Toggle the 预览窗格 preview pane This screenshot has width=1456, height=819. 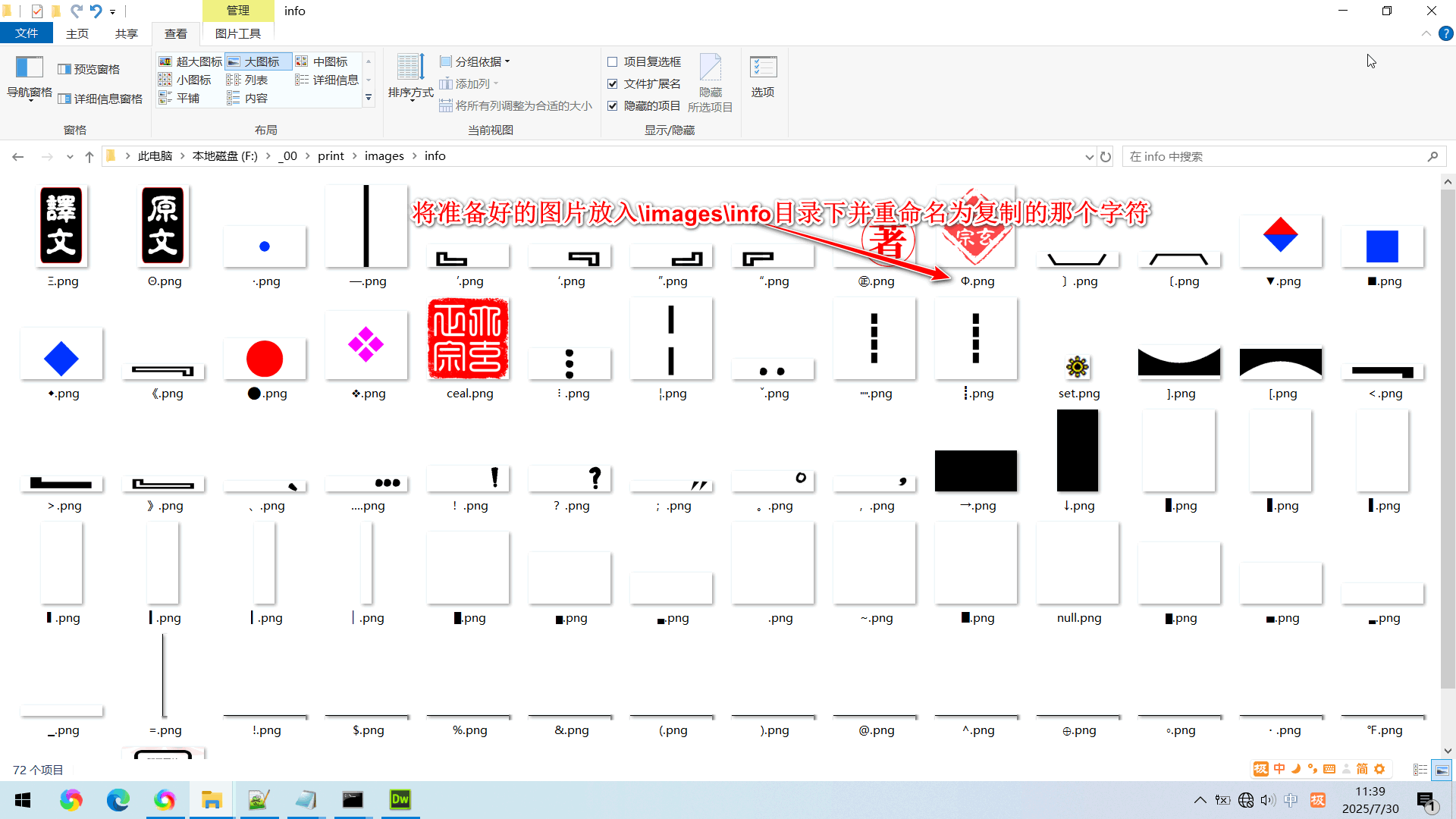coord(89,68)
